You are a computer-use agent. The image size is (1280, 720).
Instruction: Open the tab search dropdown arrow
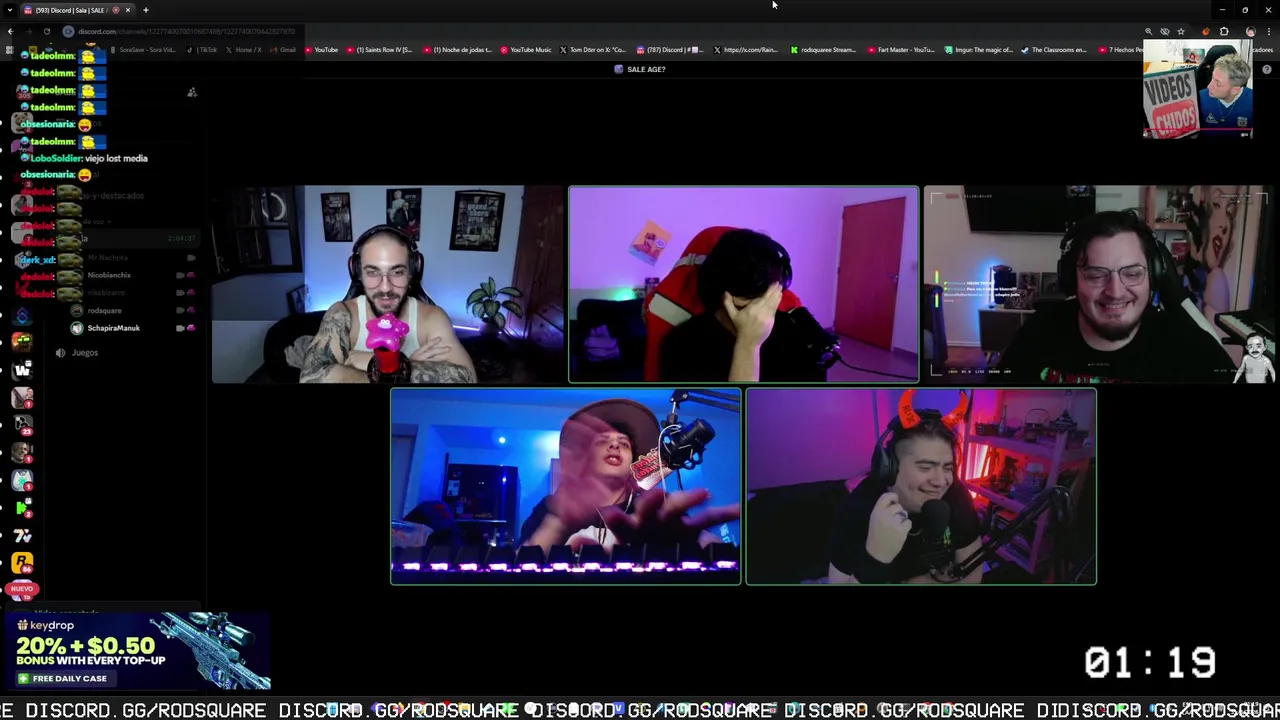pyautogui.click(x=9, y=10)
